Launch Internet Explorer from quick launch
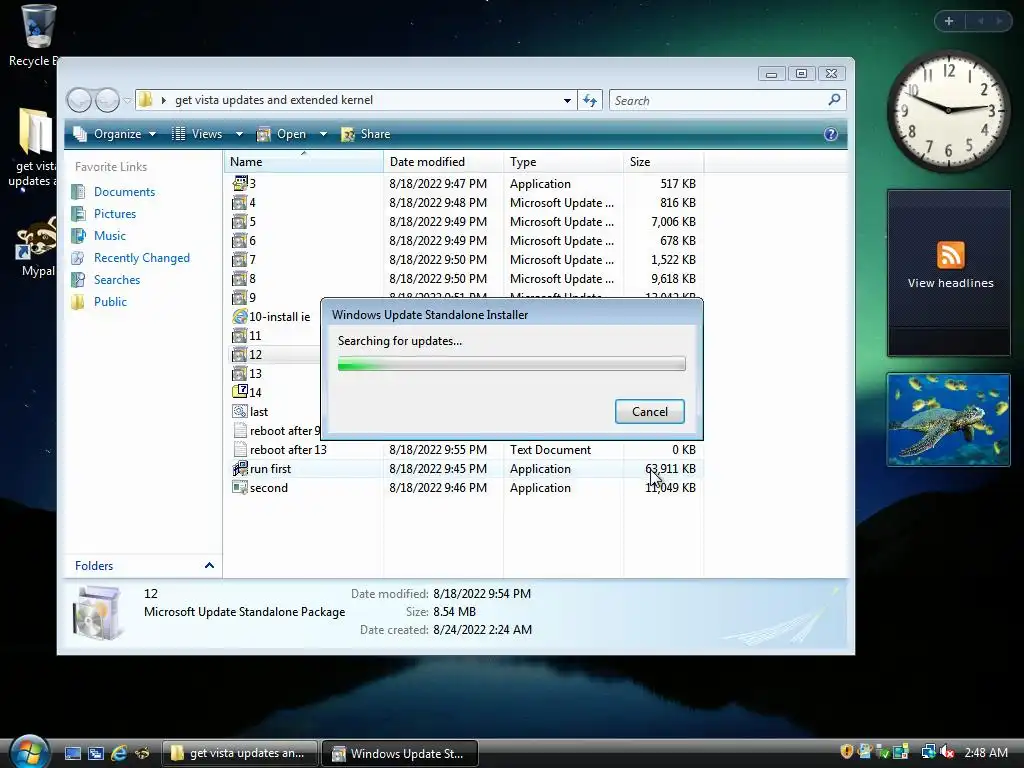The height and width of the screenshot is (768, 1024). click(x=118, y=753)
